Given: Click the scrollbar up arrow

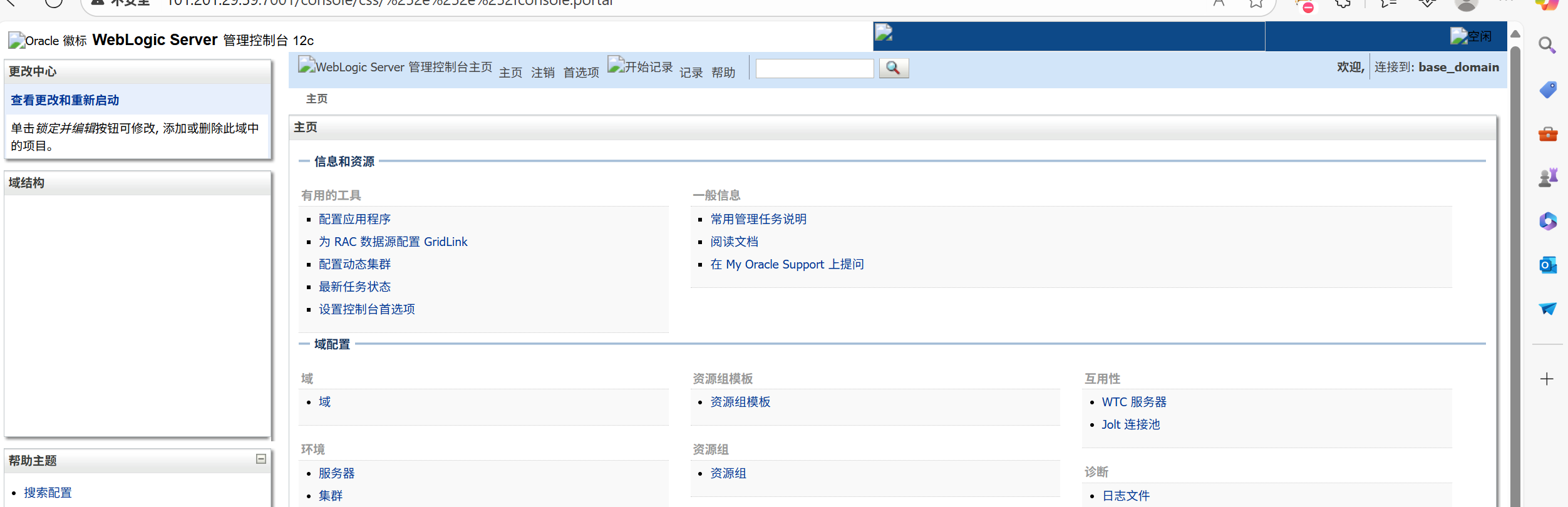Looking at the screenshot, I should tap(1515, 34).
